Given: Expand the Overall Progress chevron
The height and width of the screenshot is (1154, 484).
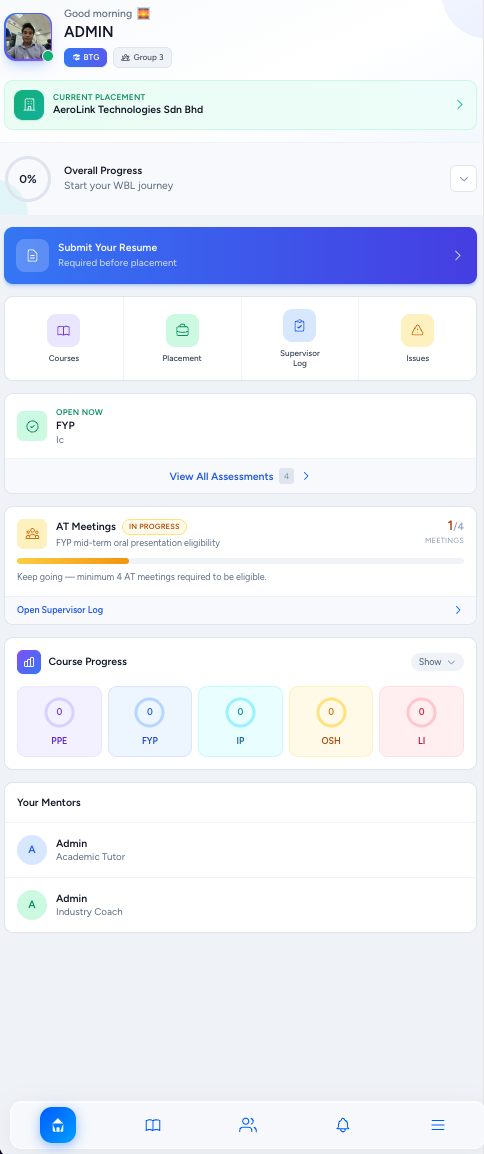Looking at the screenshot, I should pos(463,179).
